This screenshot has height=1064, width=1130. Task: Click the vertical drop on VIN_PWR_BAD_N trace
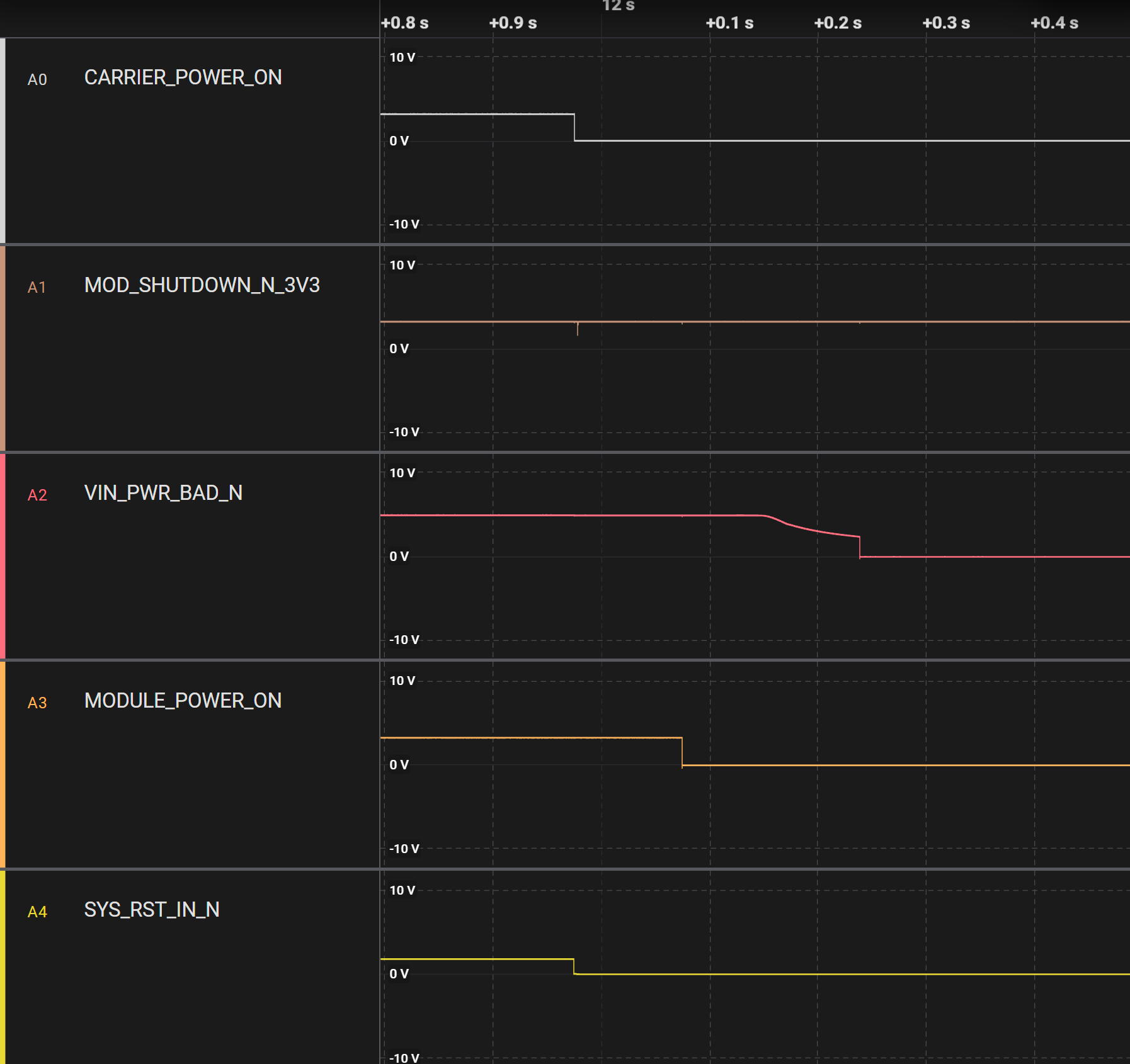click(860, 546)
